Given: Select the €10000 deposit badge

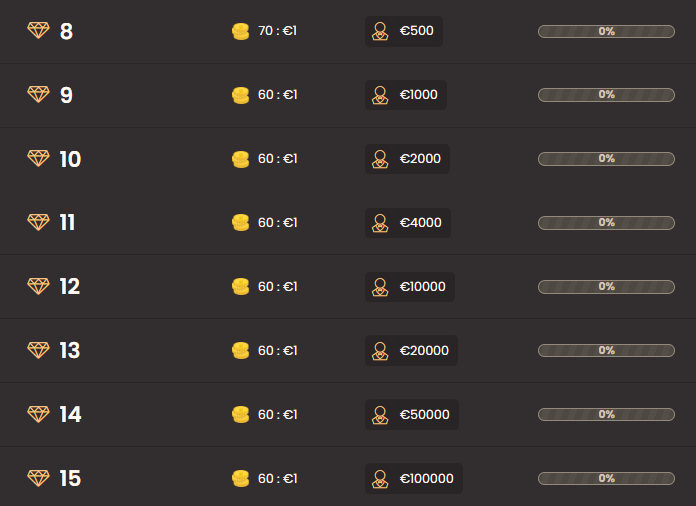Looking at the screenshot, I should [410, 287].
